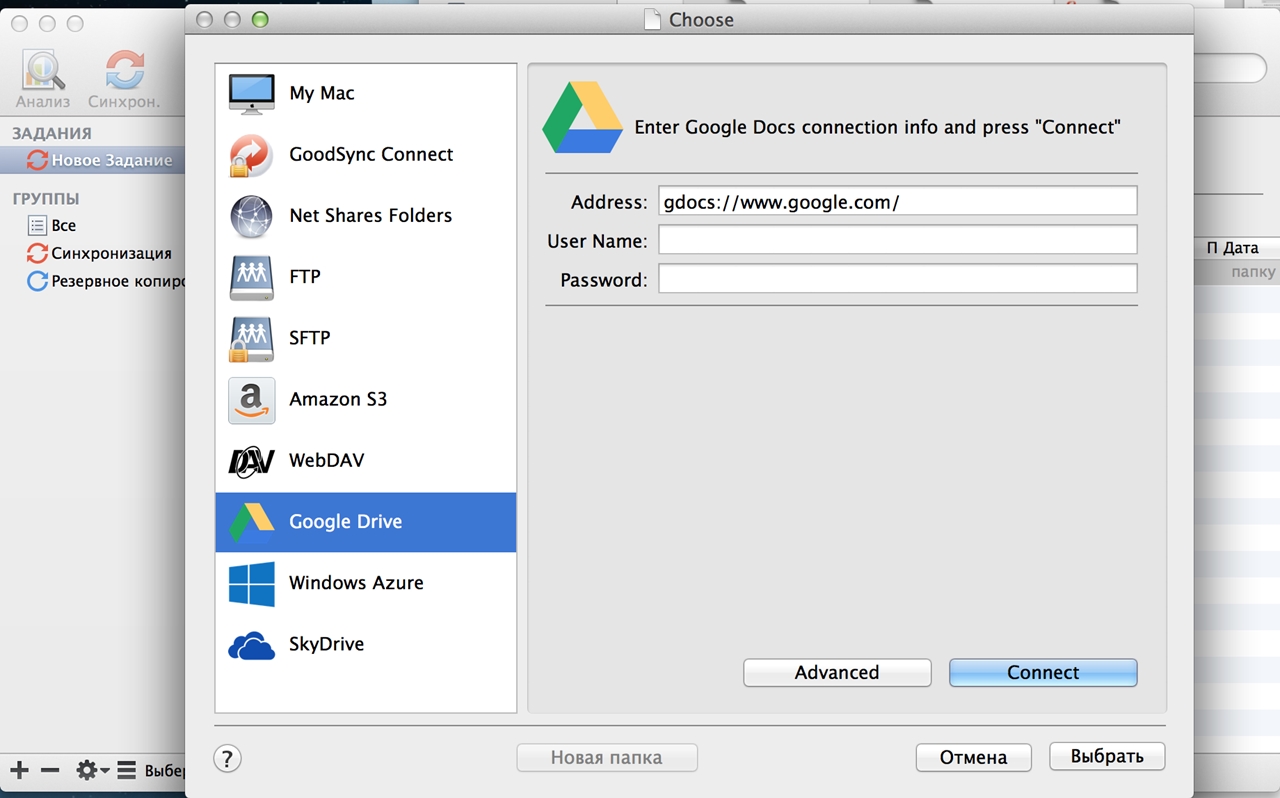Open the gear settings dropdown
Image resolution: width=1280 pixels, height=798 pixels.
[92, 770]
